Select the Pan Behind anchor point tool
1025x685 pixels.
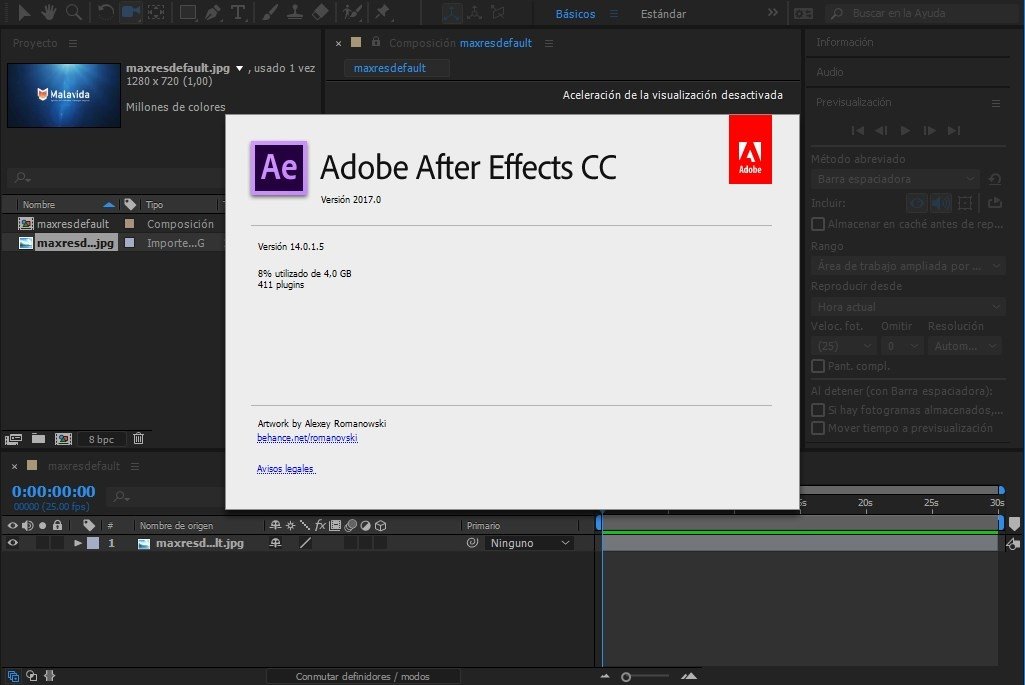pos(156,12)
